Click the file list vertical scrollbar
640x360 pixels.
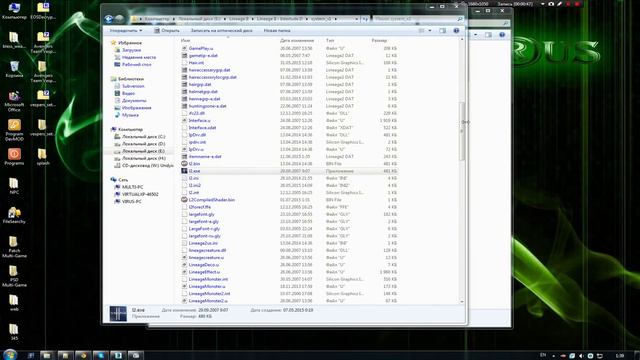462,131
